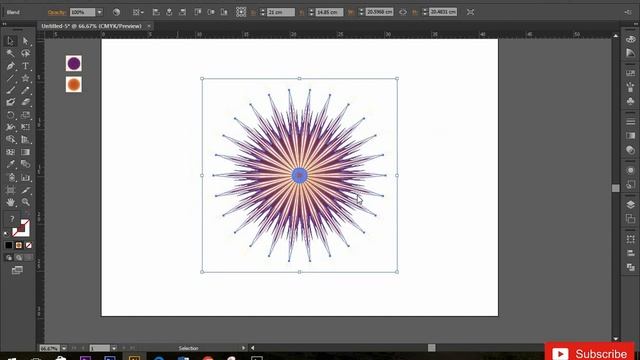
Task: Select the Width tool
Action: click(x=11, y=127)
